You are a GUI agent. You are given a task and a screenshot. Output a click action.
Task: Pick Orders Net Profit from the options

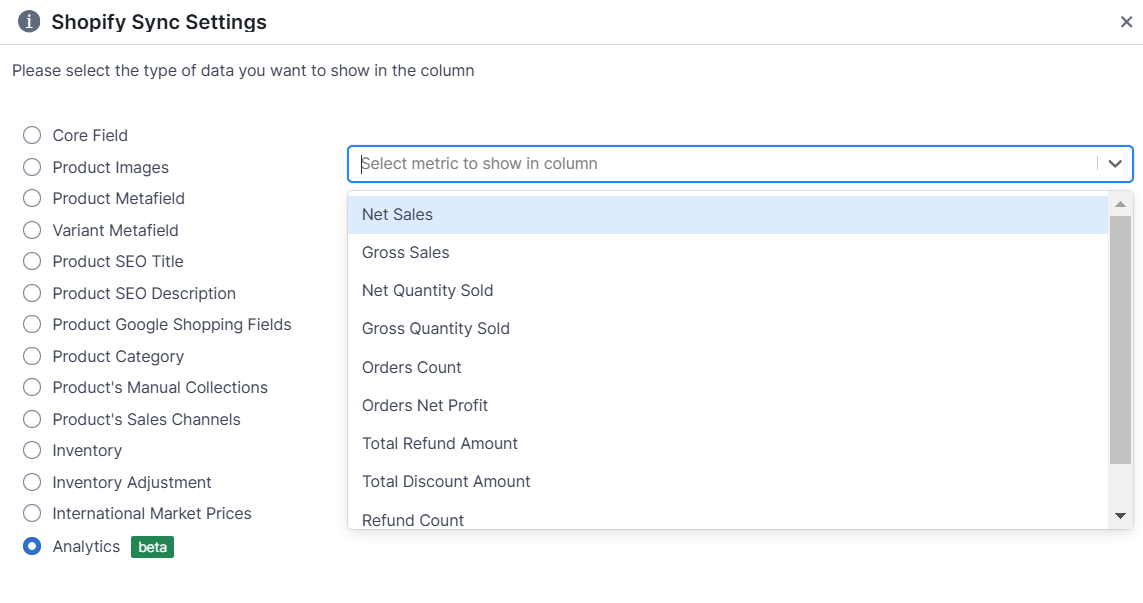[424, 405]
